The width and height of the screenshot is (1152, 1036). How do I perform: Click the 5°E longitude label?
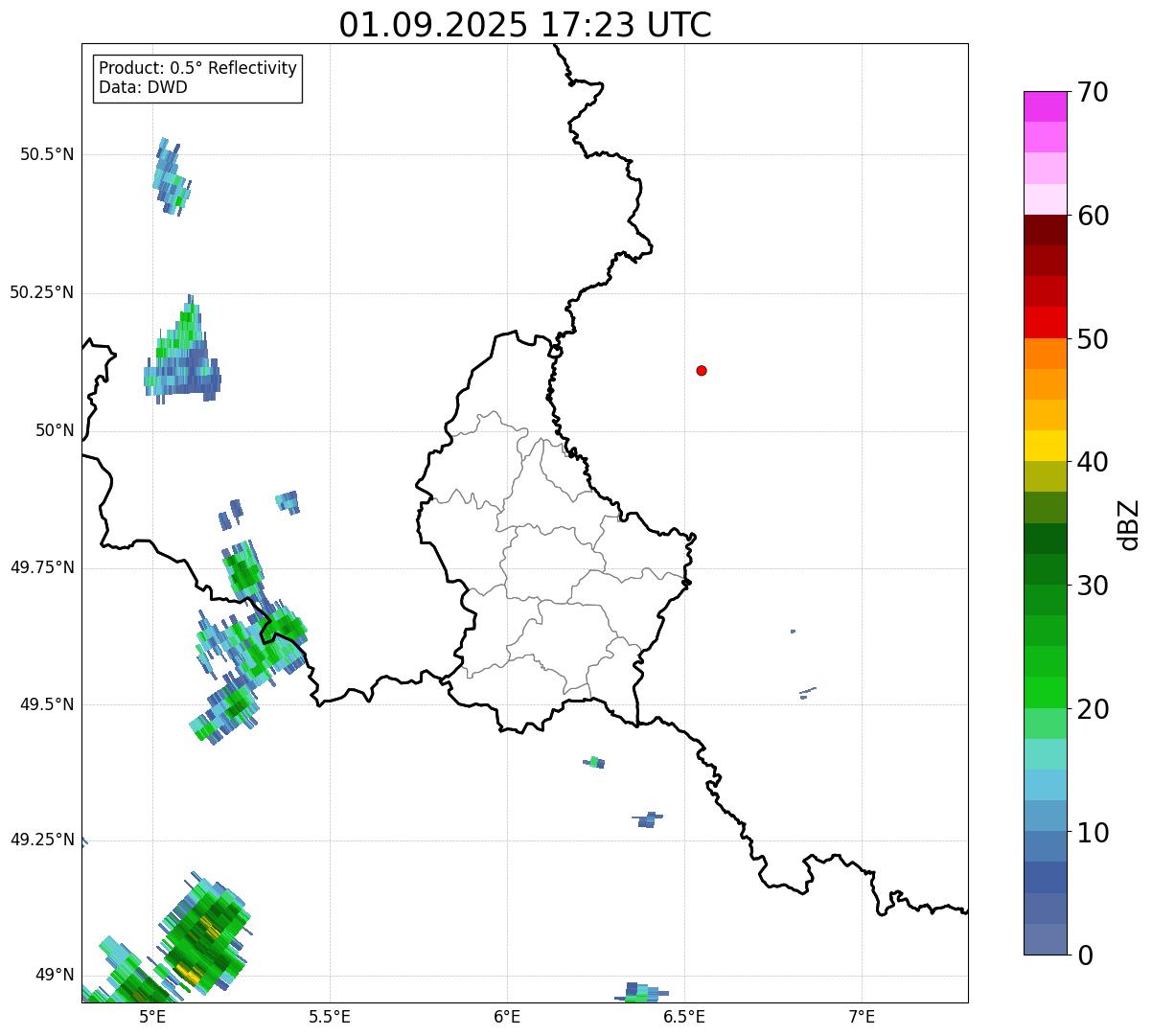coord(152,1016)
